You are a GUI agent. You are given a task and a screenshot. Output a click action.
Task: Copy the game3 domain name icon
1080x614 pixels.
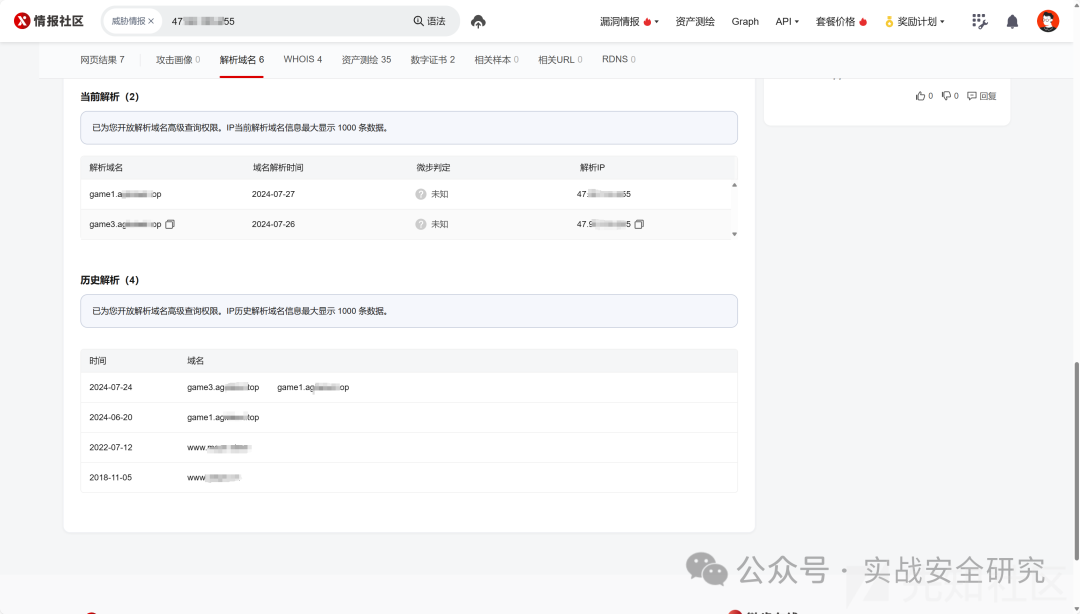tap(169, 224)
